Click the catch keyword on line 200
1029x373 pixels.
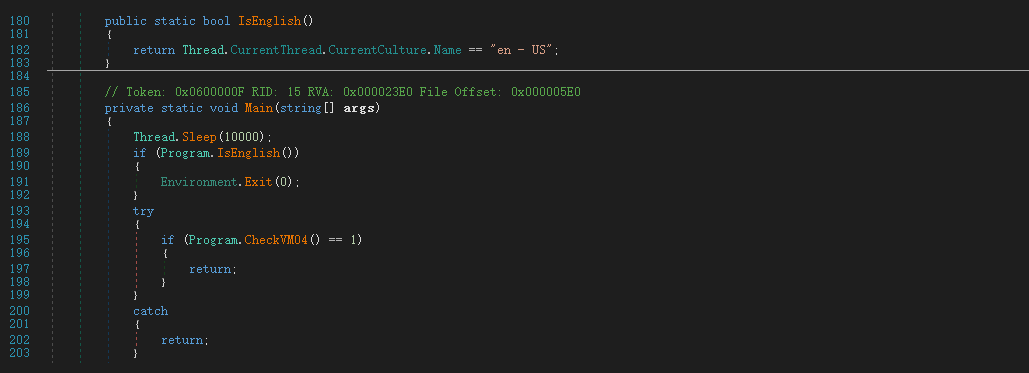tap(150, 311)
